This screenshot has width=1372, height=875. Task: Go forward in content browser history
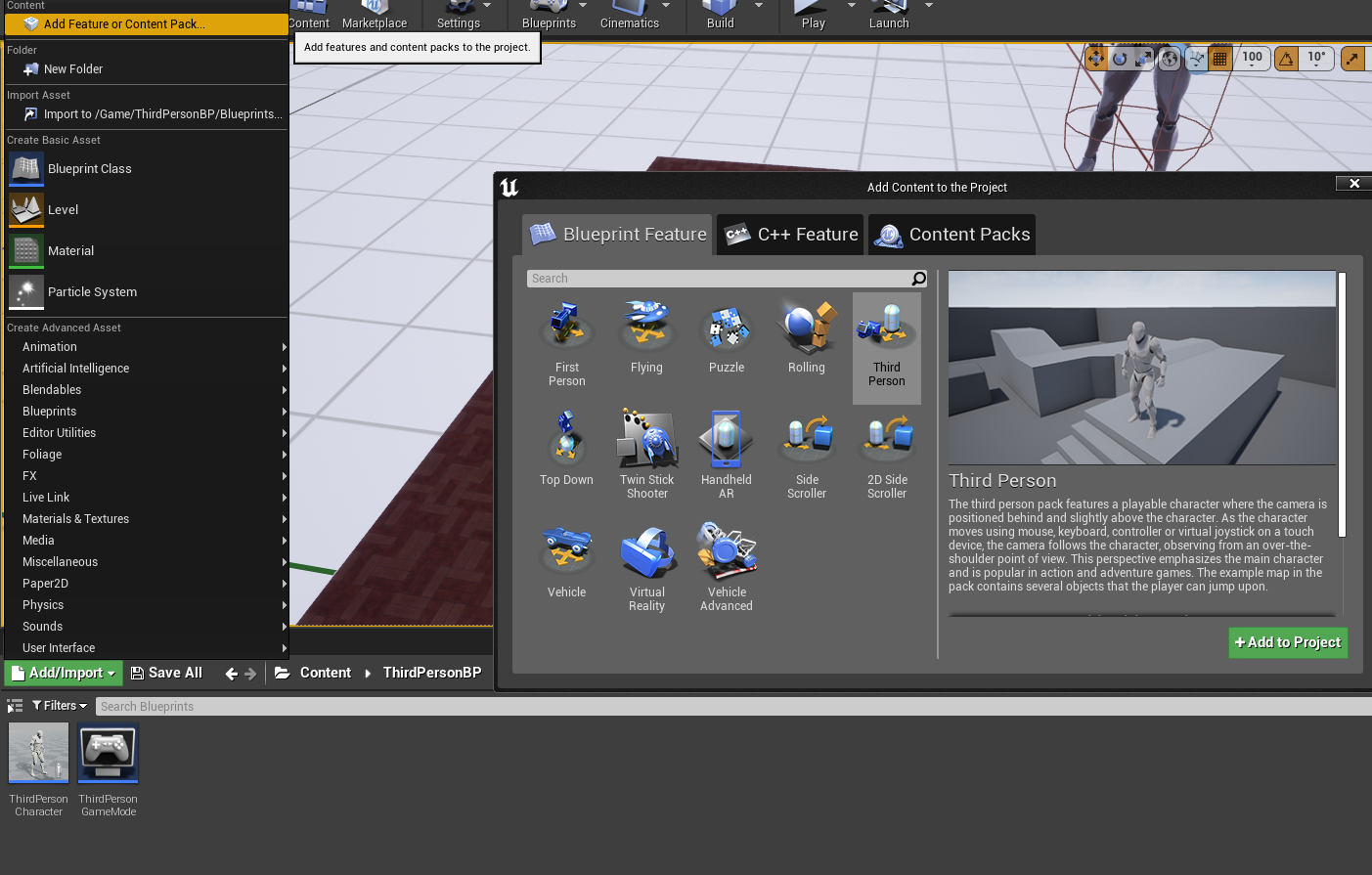pyautogui.click(x=250, y=674)
